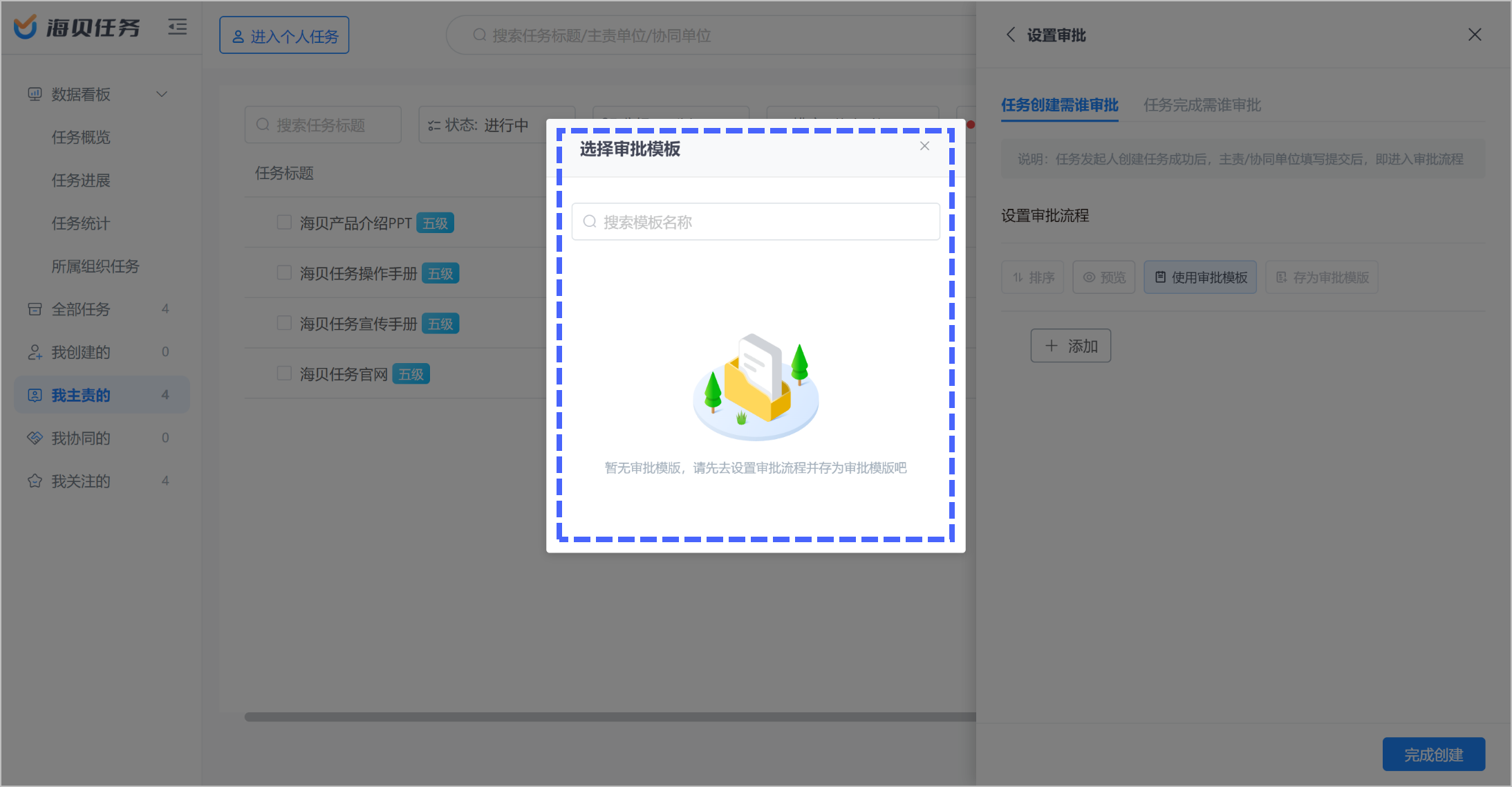The height and width of the screenshot is (787, 1512).
Task: Select 我协同的 in sidebar
Action: (102, 438)
